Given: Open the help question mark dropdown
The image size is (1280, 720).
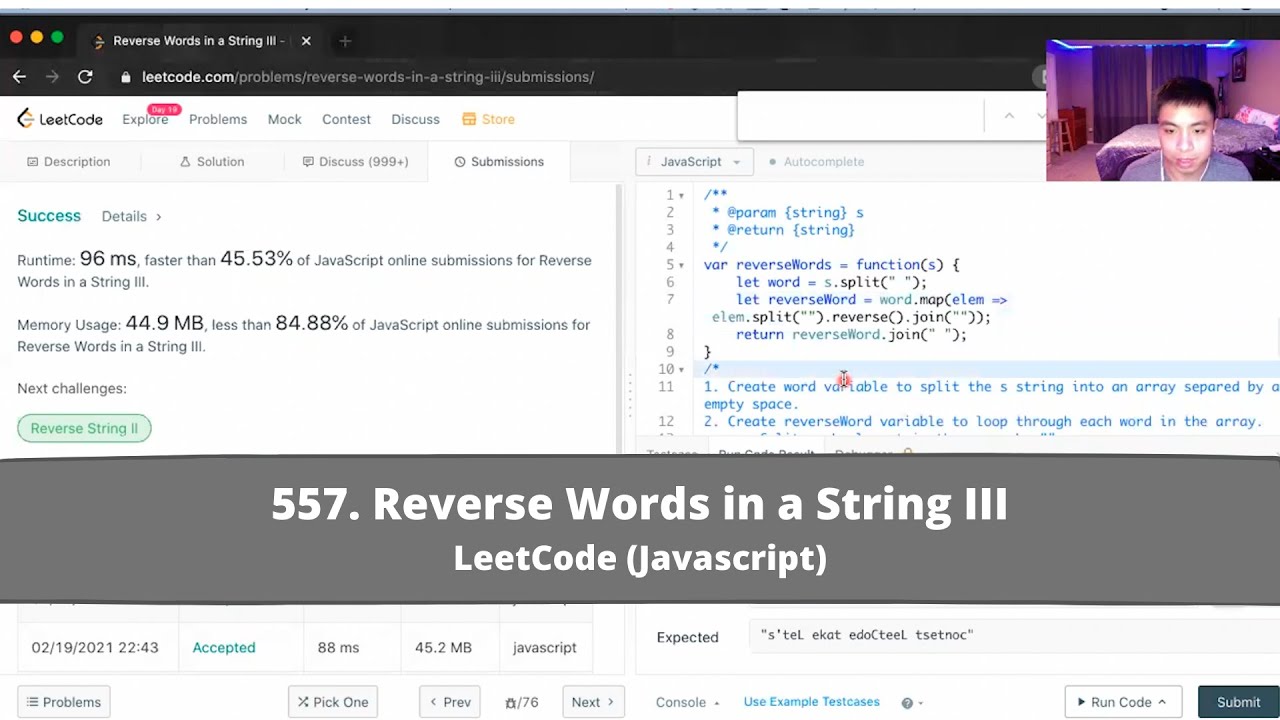Looking at the screenshot, I should pos(912,703).
